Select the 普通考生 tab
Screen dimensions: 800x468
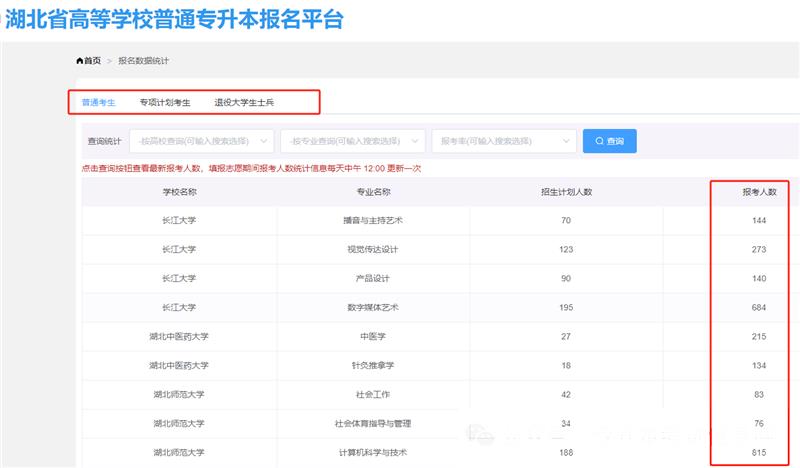click(x=98, y=103)
